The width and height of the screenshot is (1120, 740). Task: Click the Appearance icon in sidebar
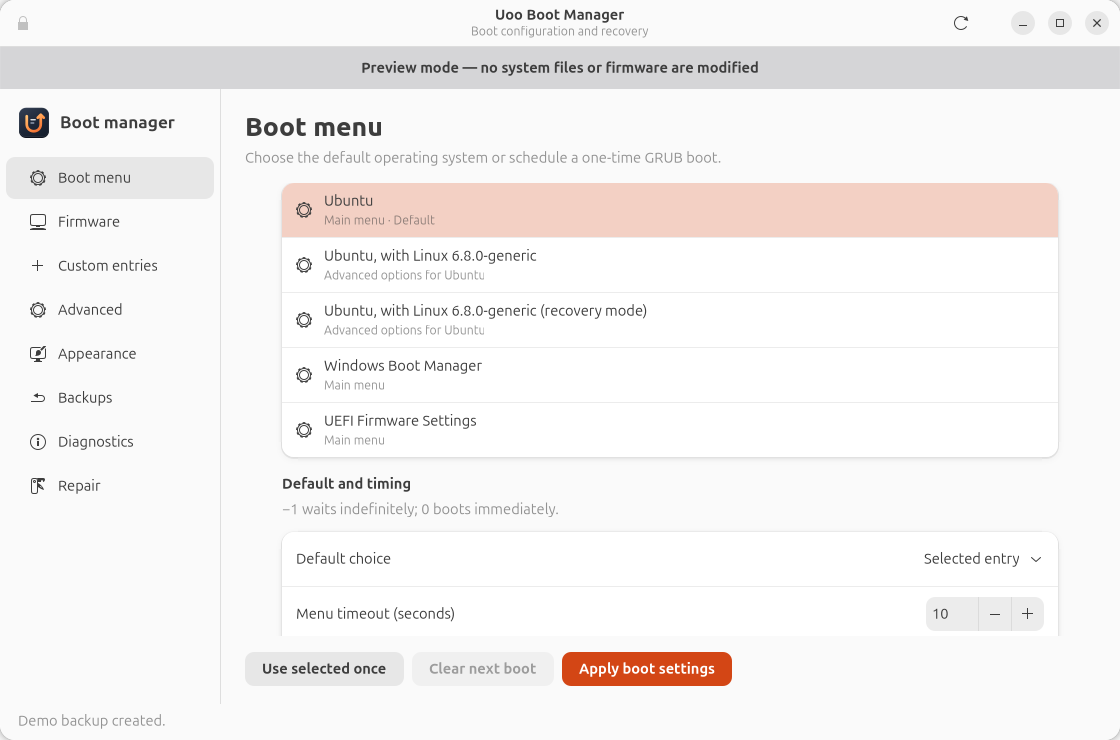click(38, 354)
